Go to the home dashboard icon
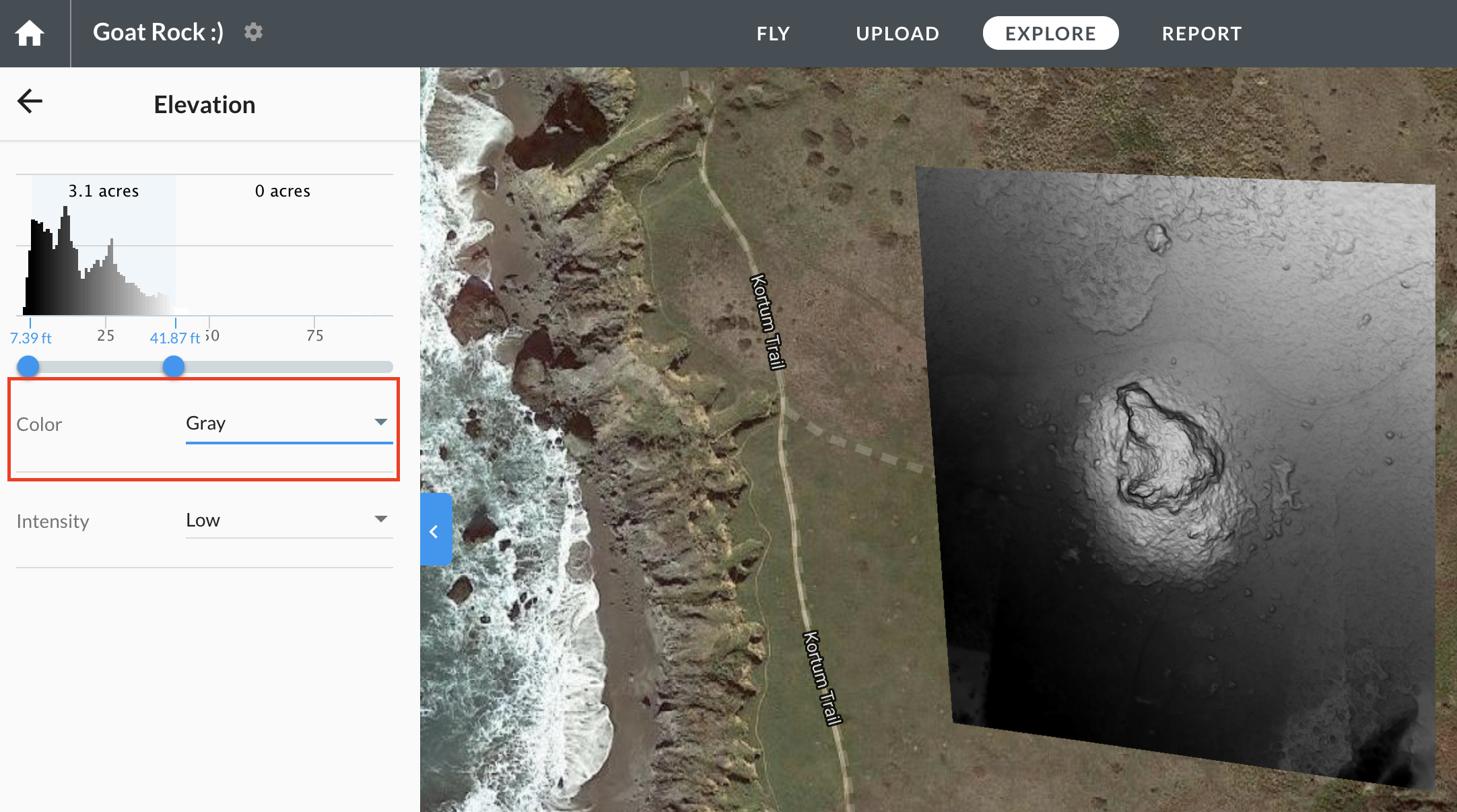The image size is (1457, 812). 30,33
